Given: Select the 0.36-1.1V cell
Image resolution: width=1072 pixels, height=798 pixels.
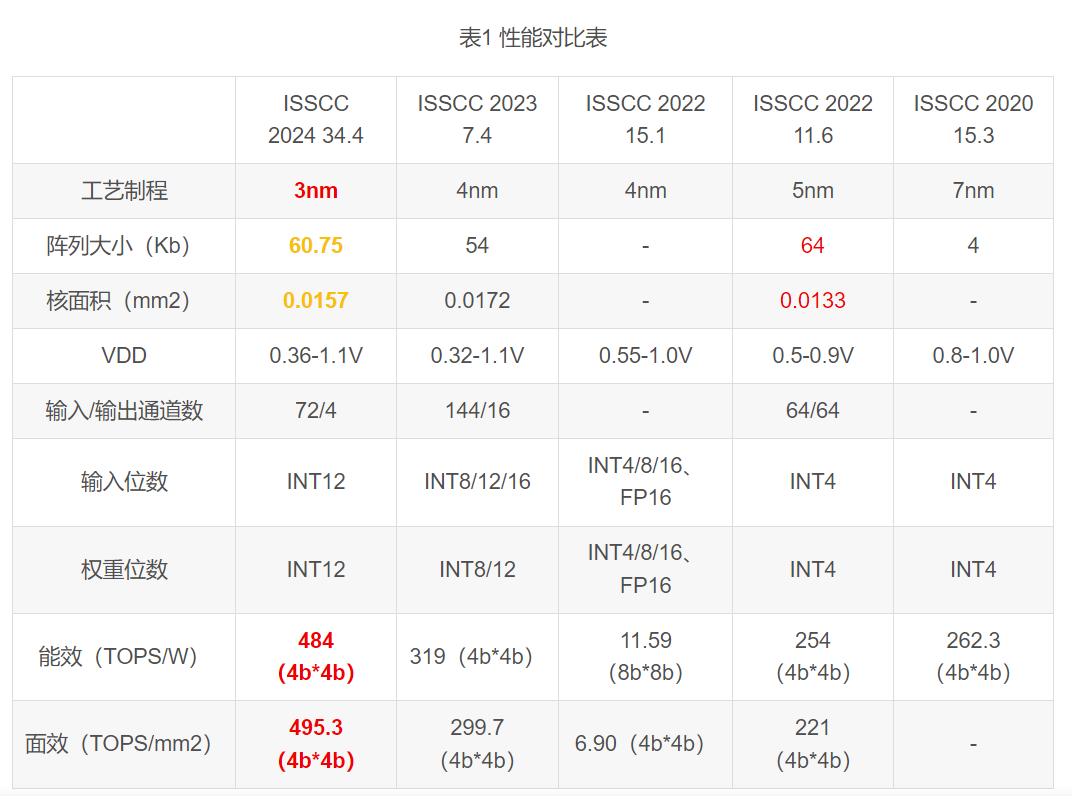Looking at the screenshot, I should [x=316, y=356].
